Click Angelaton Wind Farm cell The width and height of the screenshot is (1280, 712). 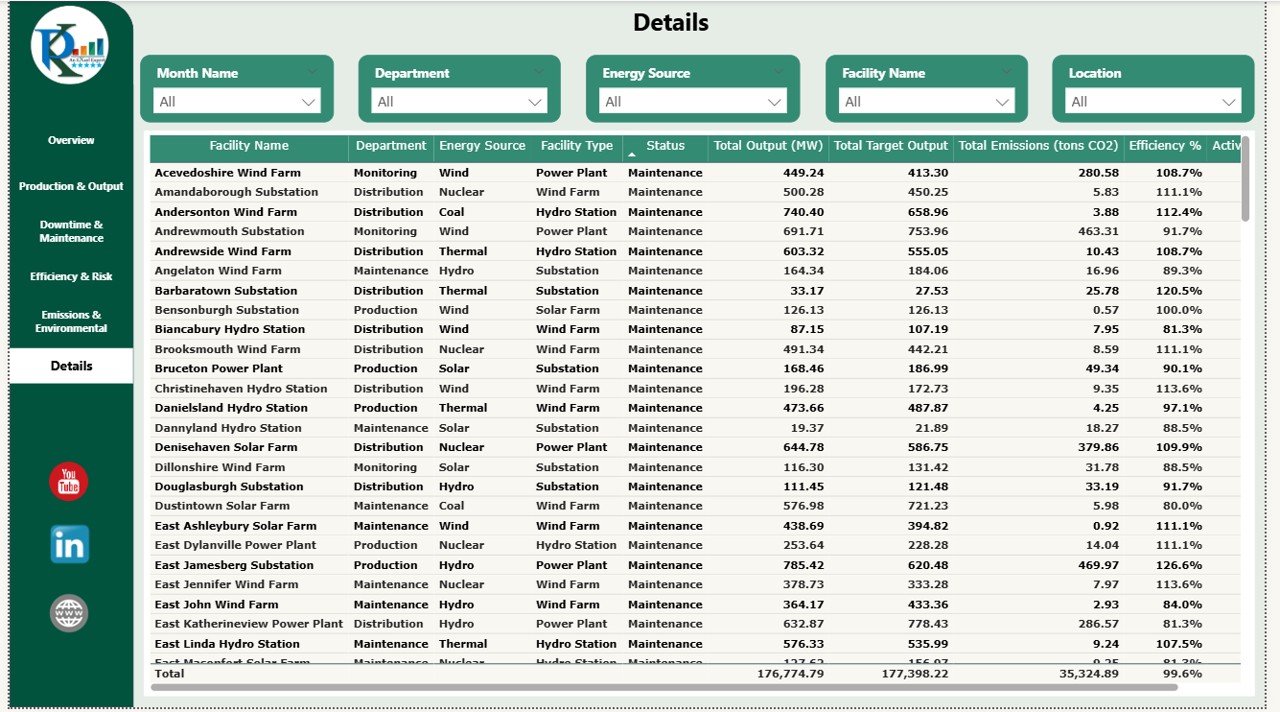pos(218,271)
